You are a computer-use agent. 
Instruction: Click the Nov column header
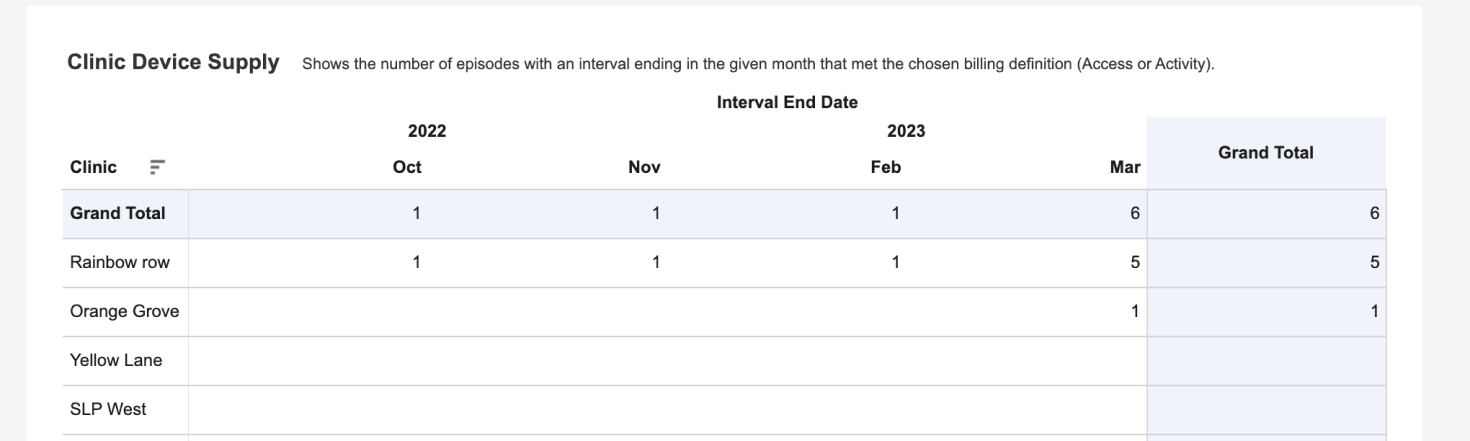(645, 168)
